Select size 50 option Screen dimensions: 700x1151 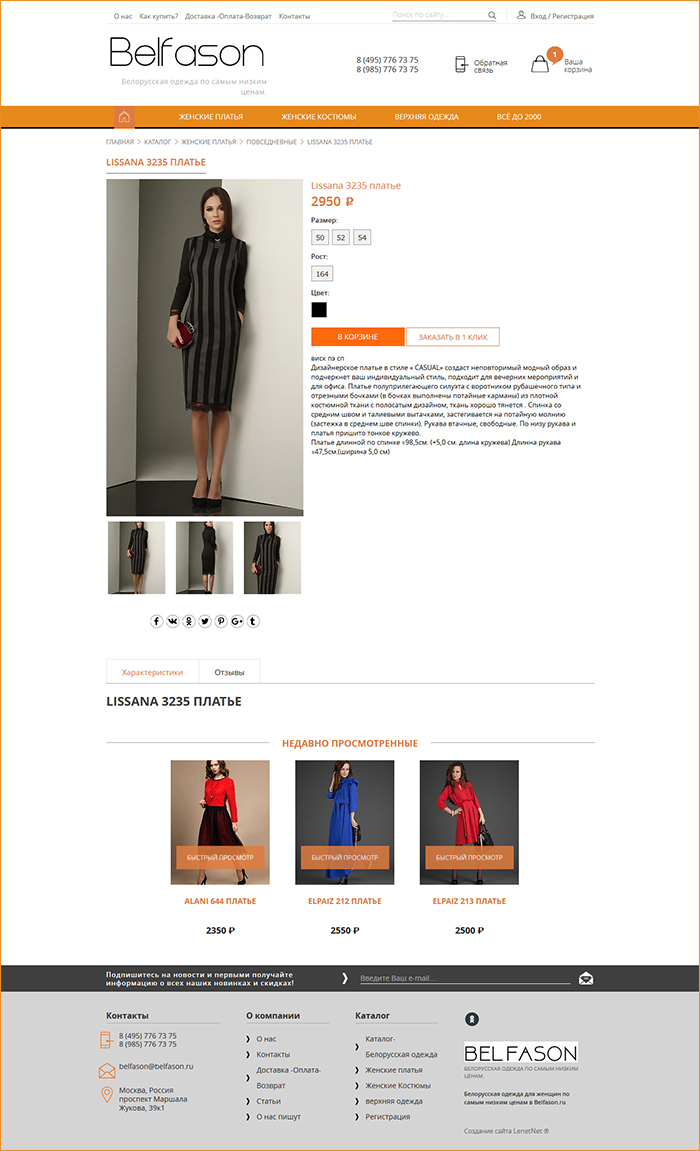click(x=320, y=237)
